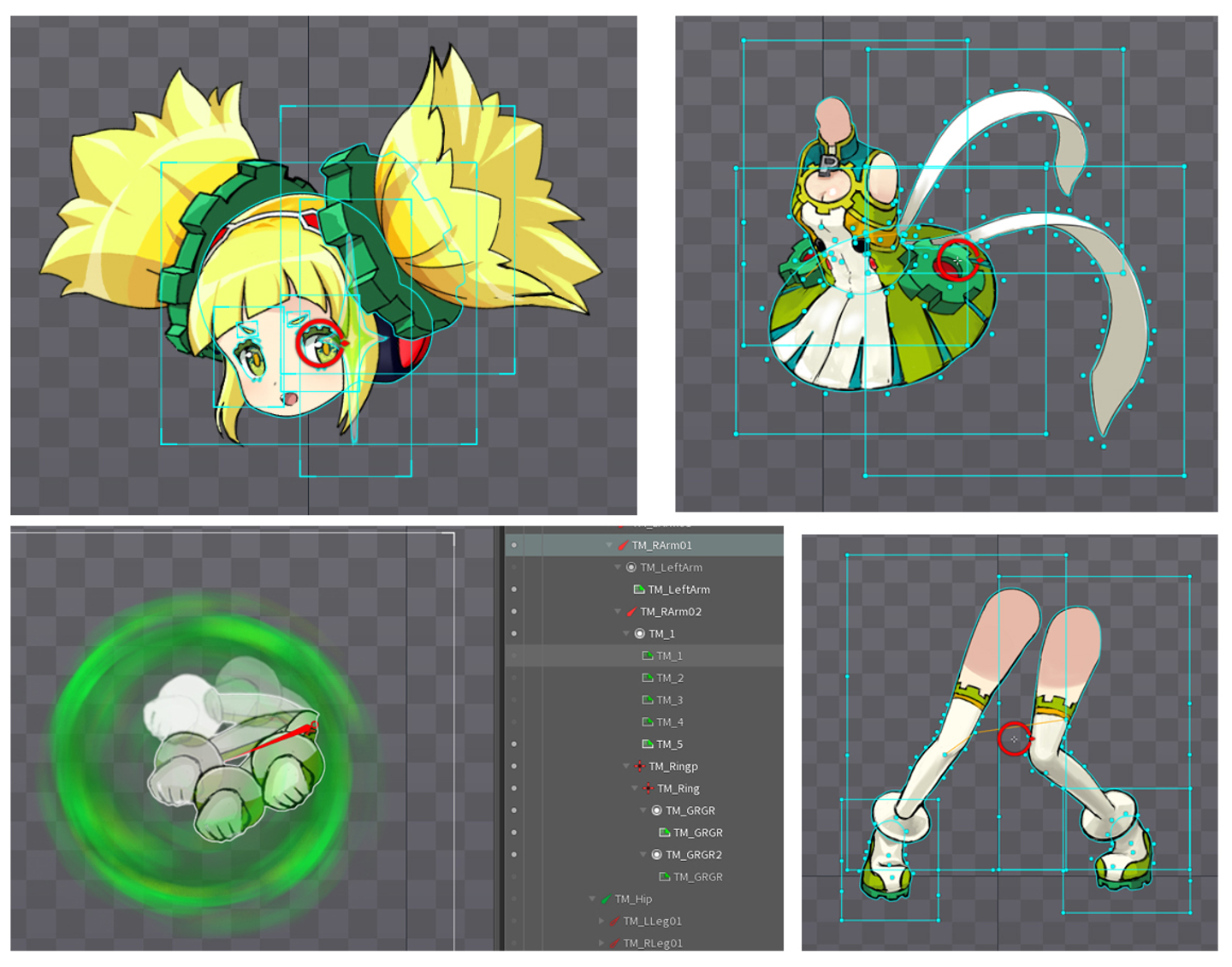Click the slot circle icon of TM_LeftArm
Screen dimensions: 1232x967
631,567
